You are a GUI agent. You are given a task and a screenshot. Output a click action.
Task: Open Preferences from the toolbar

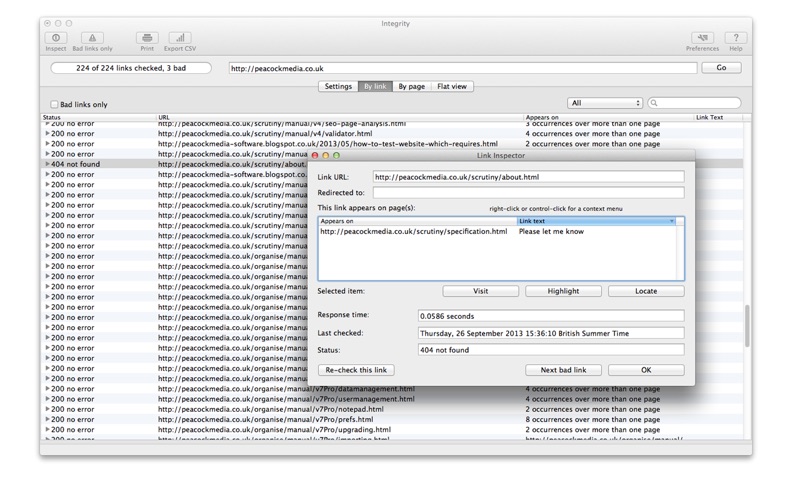[x=702, y=38]
